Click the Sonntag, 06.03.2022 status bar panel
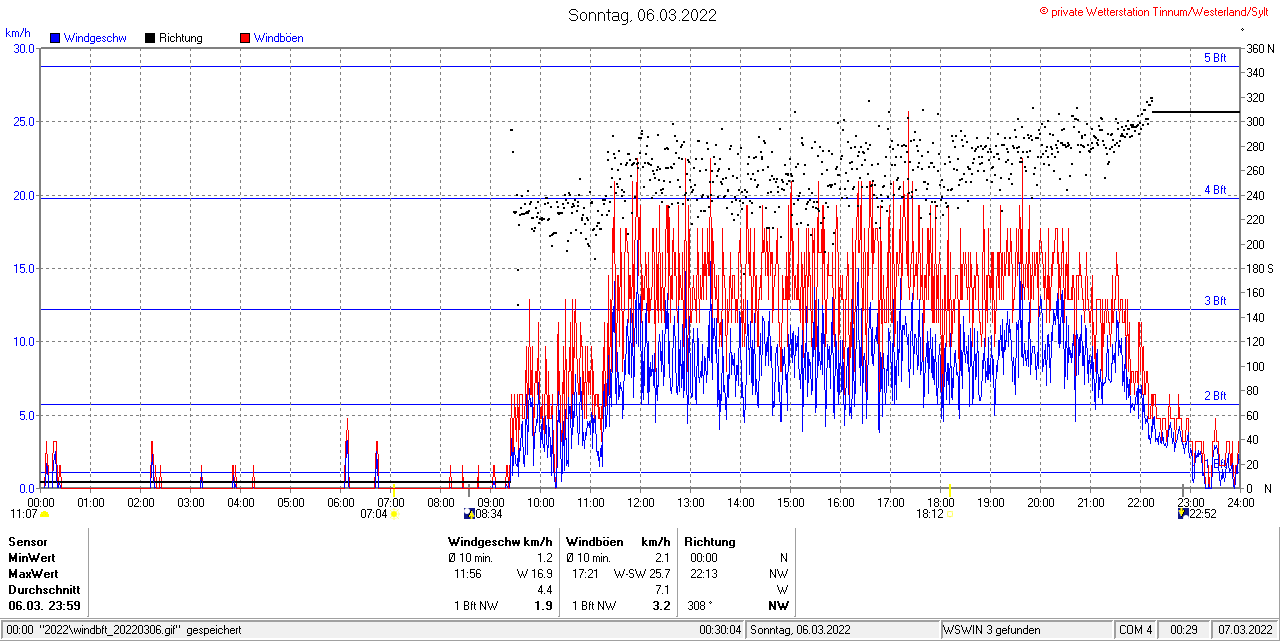The width and height of the screenshot is (1280, 641). pos(843,630)
